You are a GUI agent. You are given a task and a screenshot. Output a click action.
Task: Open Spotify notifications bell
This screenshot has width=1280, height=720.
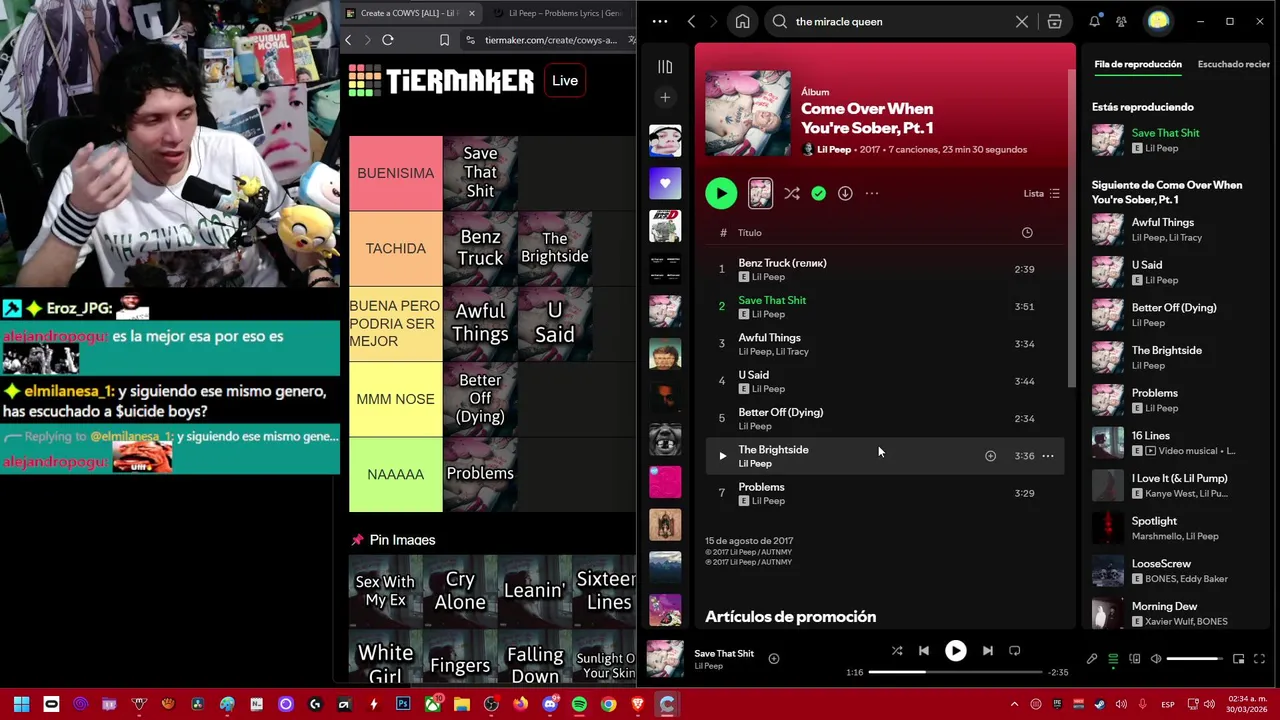pos(1095,21)
